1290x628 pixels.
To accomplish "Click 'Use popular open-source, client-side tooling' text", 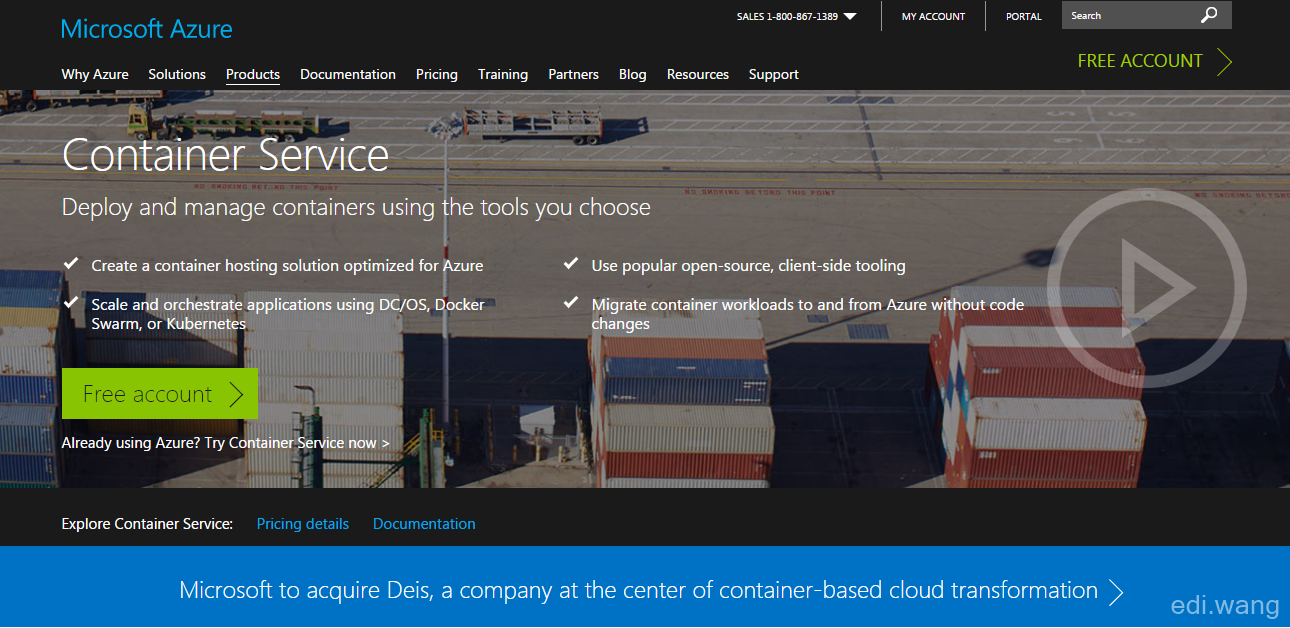I will tap(748, 266).
